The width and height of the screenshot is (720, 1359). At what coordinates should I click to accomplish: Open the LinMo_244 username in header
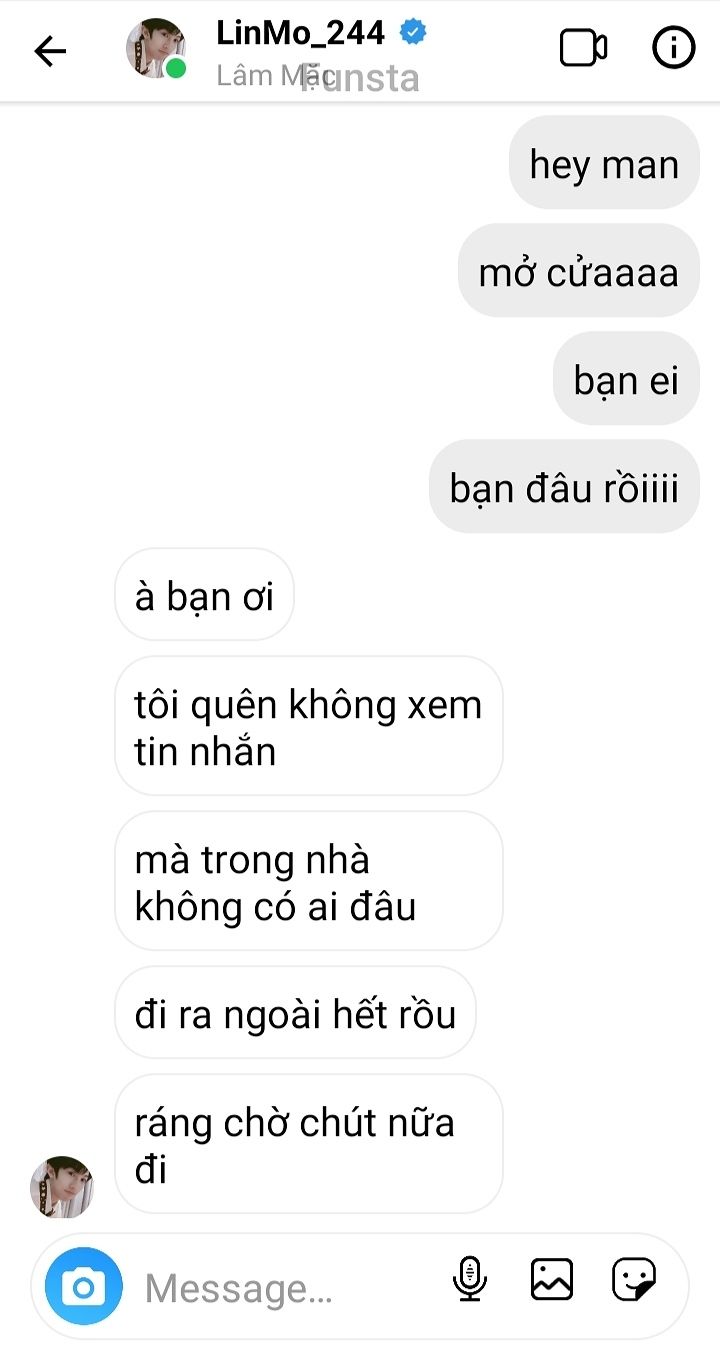click(301, 32)
